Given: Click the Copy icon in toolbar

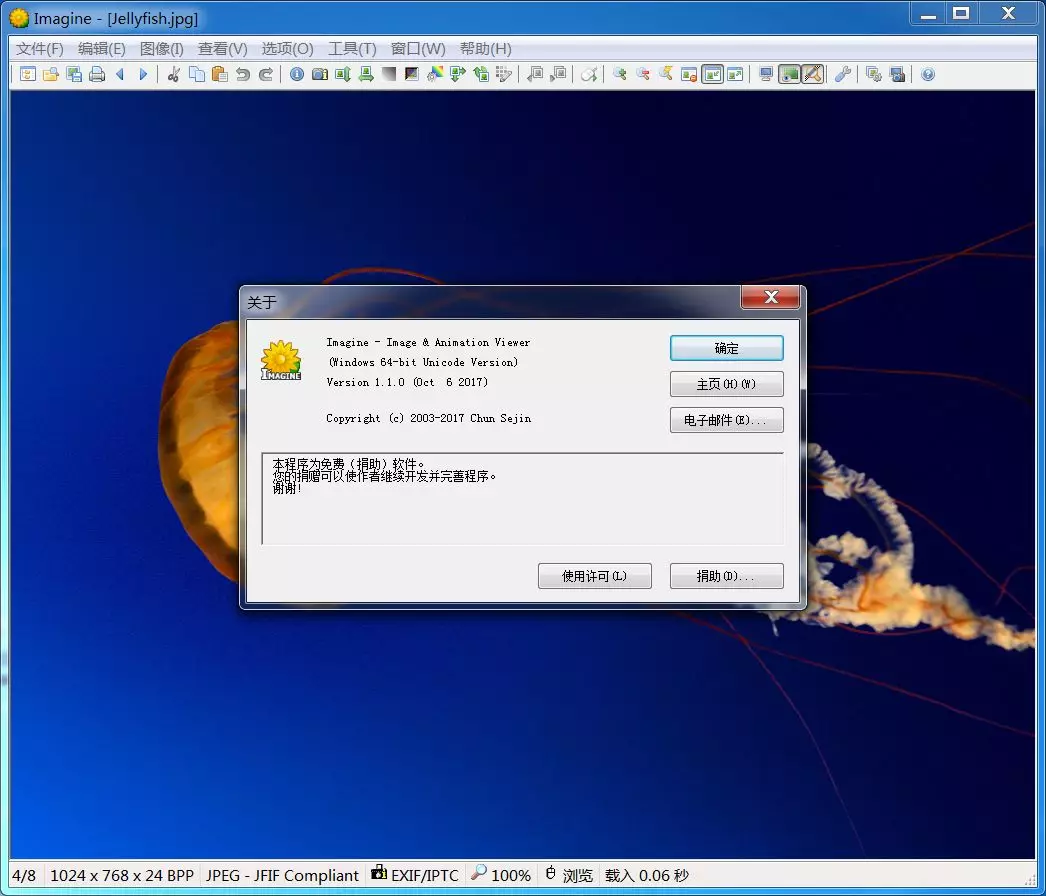Looking at the screenshot, I should (x=197, y=74).
